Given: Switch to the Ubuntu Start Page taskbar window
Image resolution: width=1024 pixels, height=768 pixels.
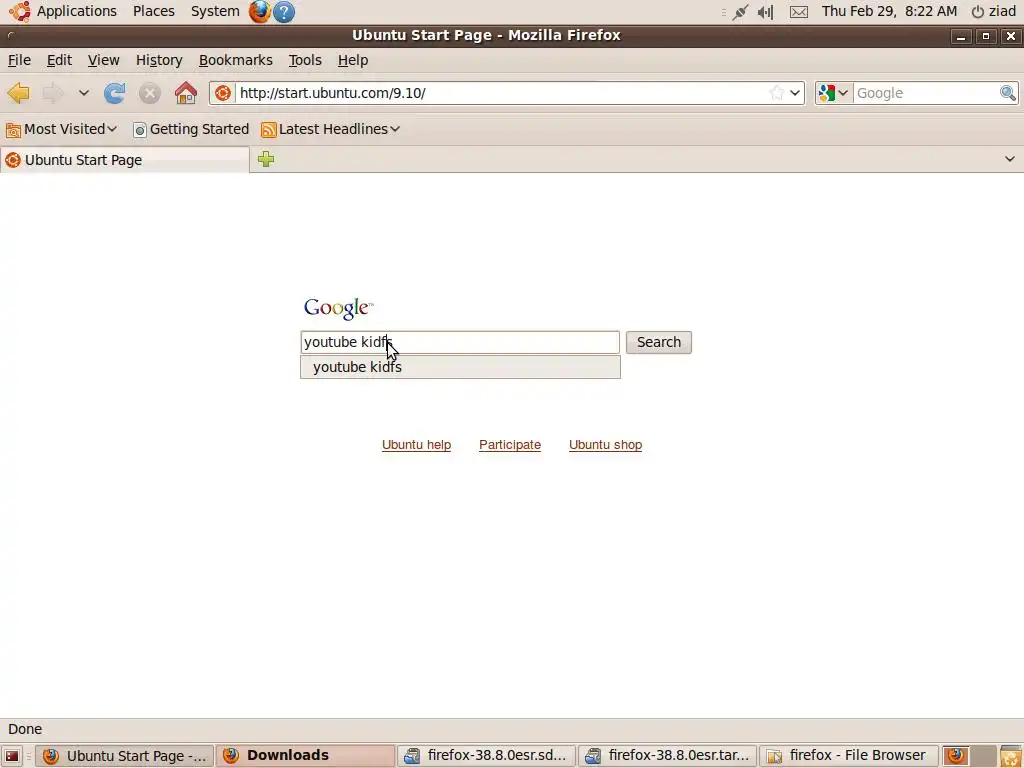Looking at the screenshot, I should pyautogui.click(x=124, y=756).
